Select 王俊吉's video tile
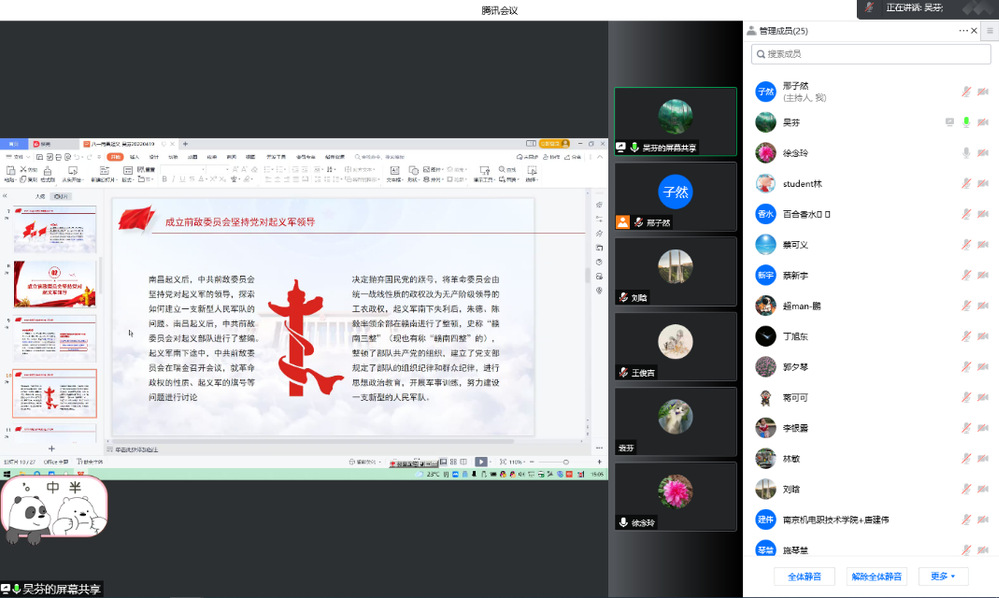The image size is (999, 598). click(675, 346)
